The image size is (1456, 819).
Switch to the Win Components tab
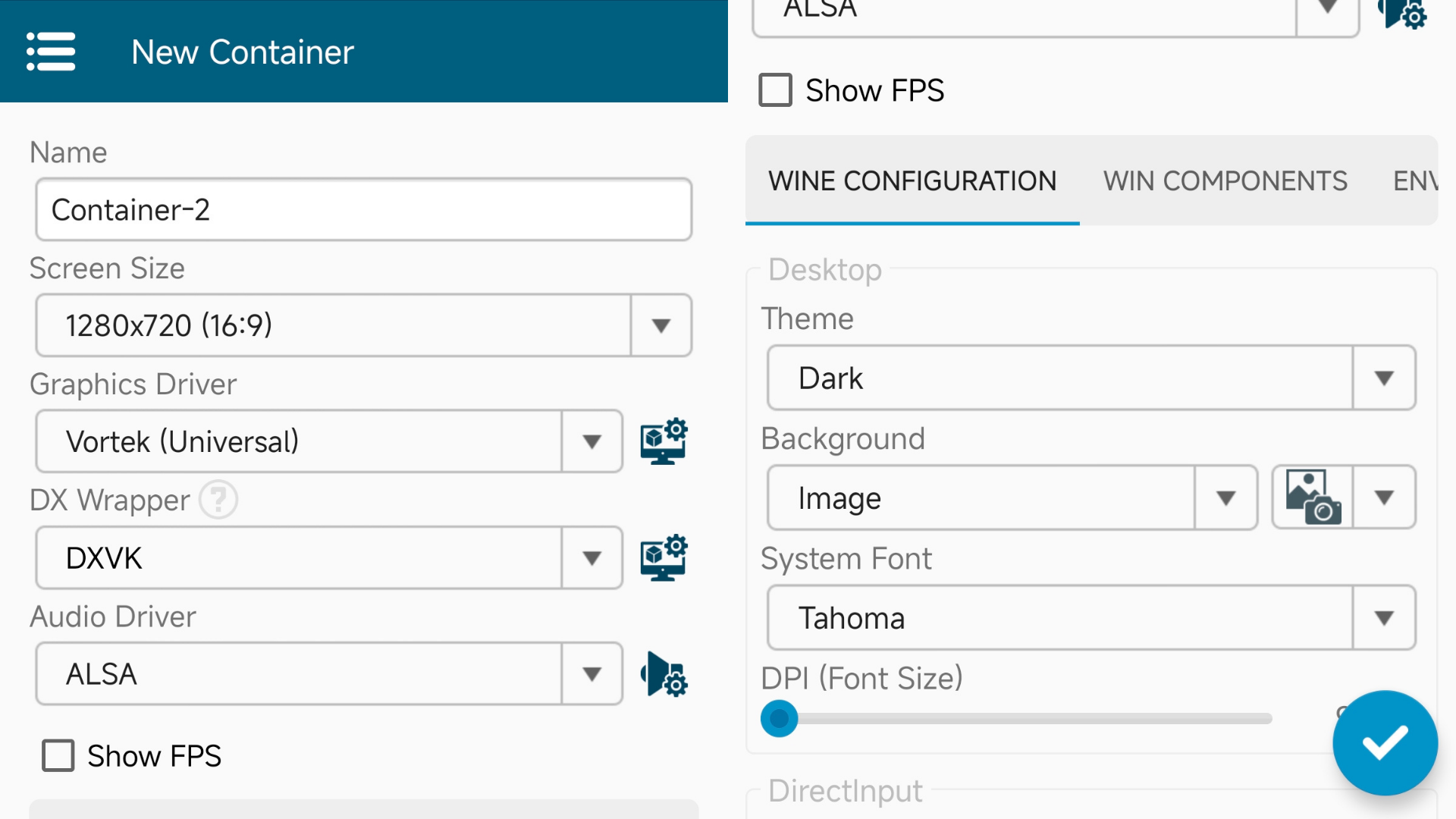click(1225, 181)
